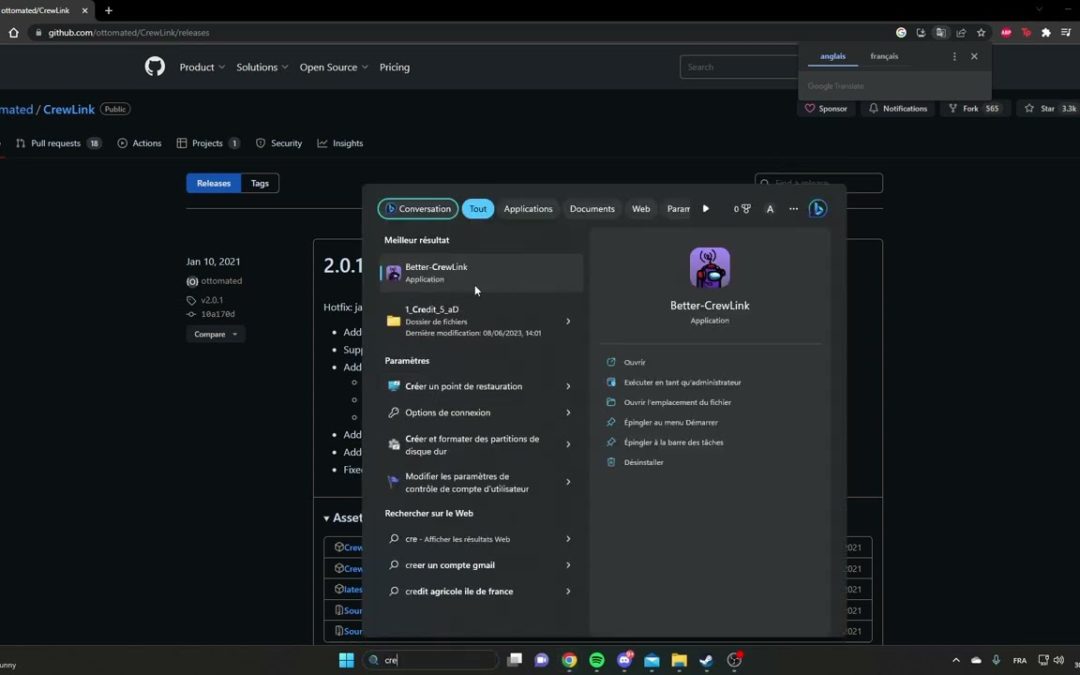Viewport: 1080px width, 675px height.
Task: Open the Product menu on GitHub
Action: (x=202, y=67)
